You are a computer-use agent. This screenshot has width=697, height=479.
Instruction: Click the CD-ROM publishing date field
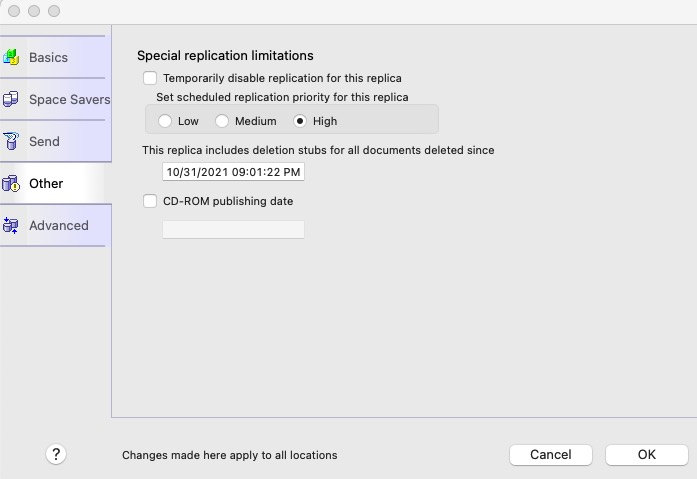233,230
